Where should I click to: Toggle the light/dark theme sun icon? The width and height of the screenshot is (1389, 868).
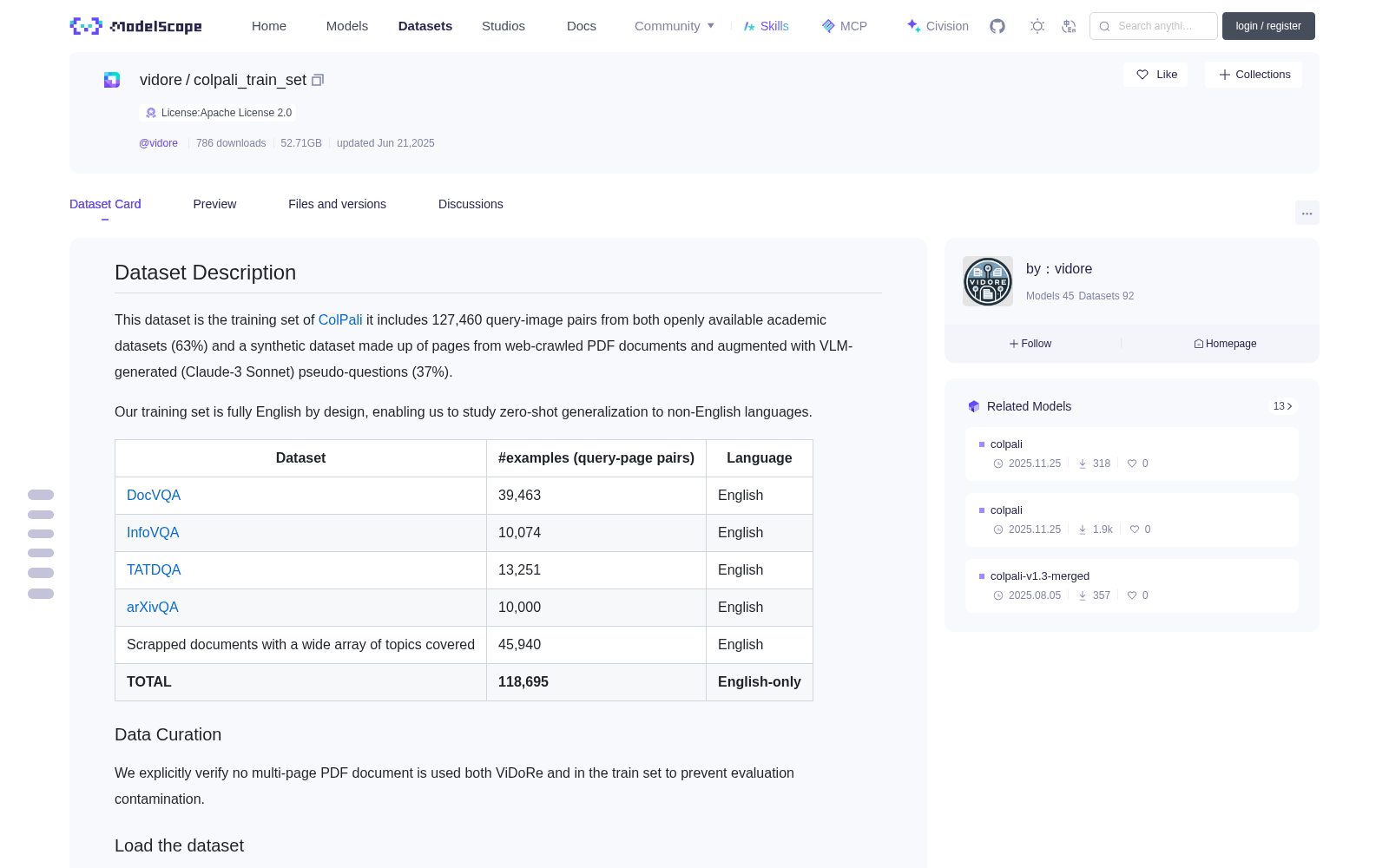1037,26
